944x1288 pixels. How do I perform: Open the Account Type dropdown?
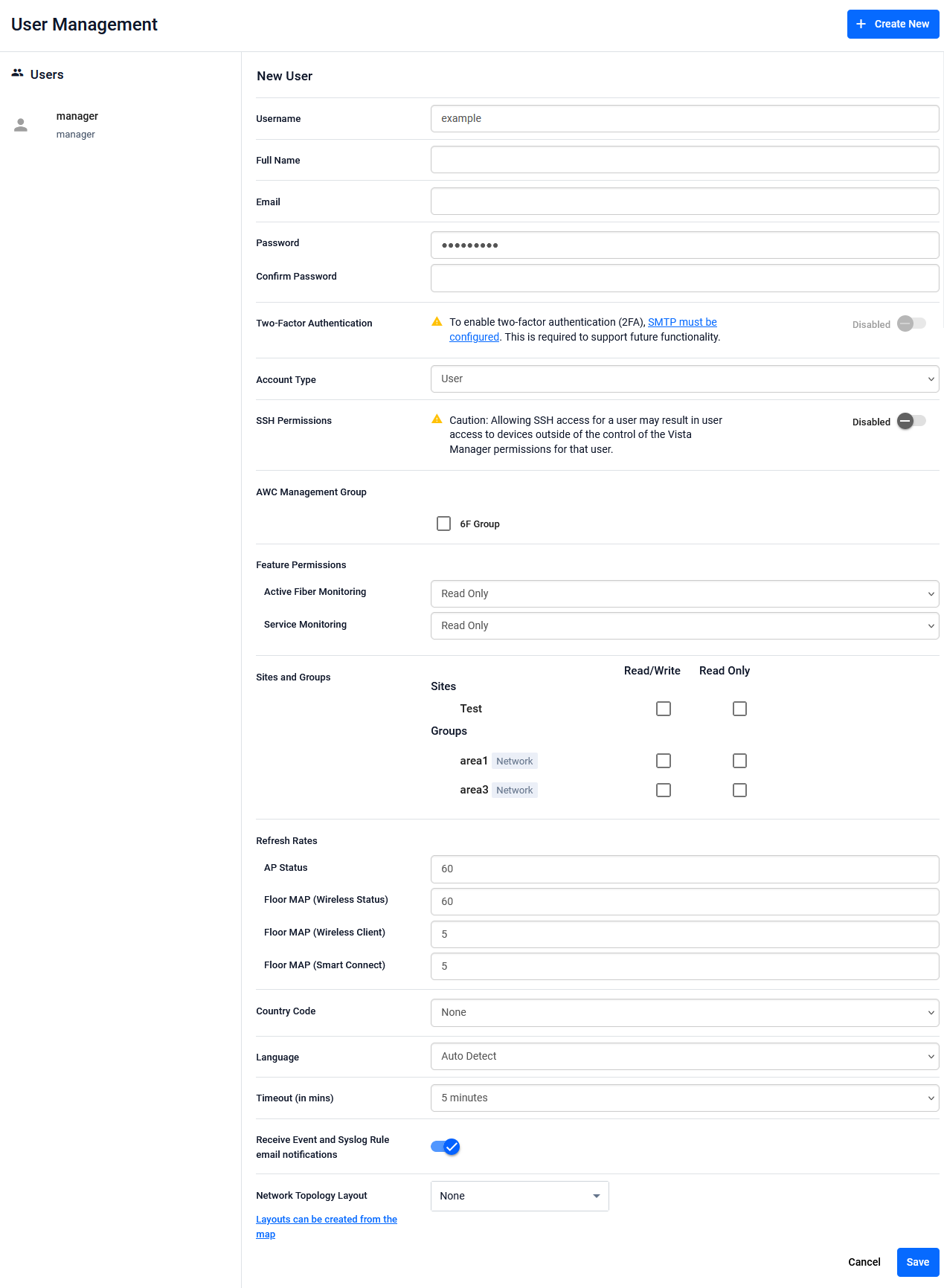point(684,379)
